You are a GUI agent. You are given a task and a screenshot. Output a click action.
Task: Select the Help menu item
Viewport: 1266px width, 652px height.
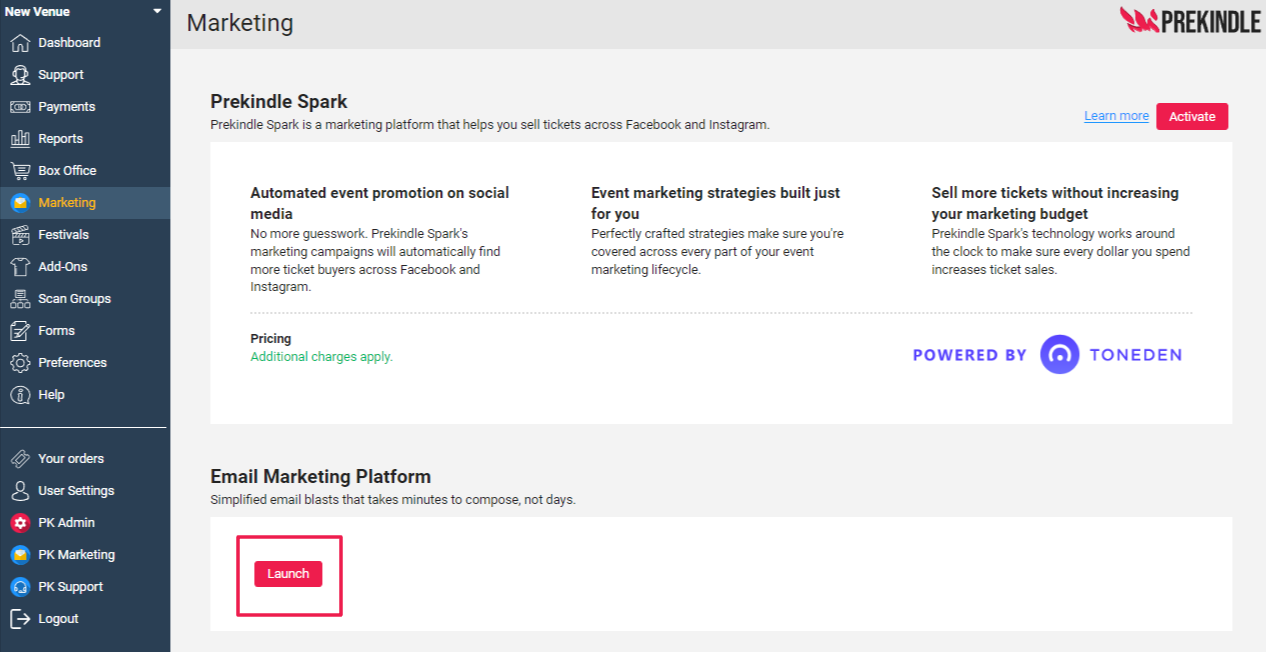pos(51,395)
